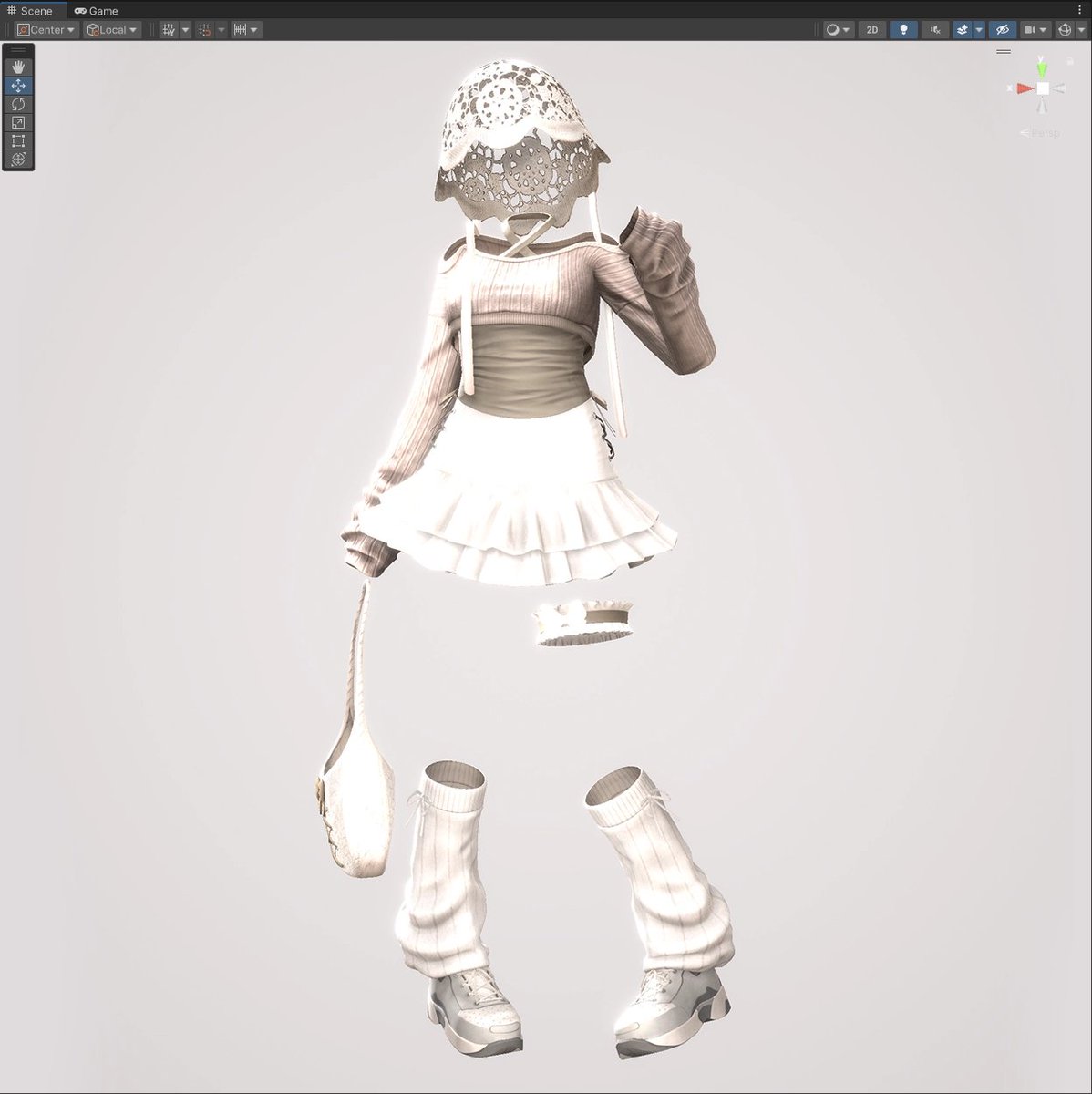Click the orientation gizmo overlay handle
The width and height of the screenshot is (1092, 1094).
[1004, 52]
